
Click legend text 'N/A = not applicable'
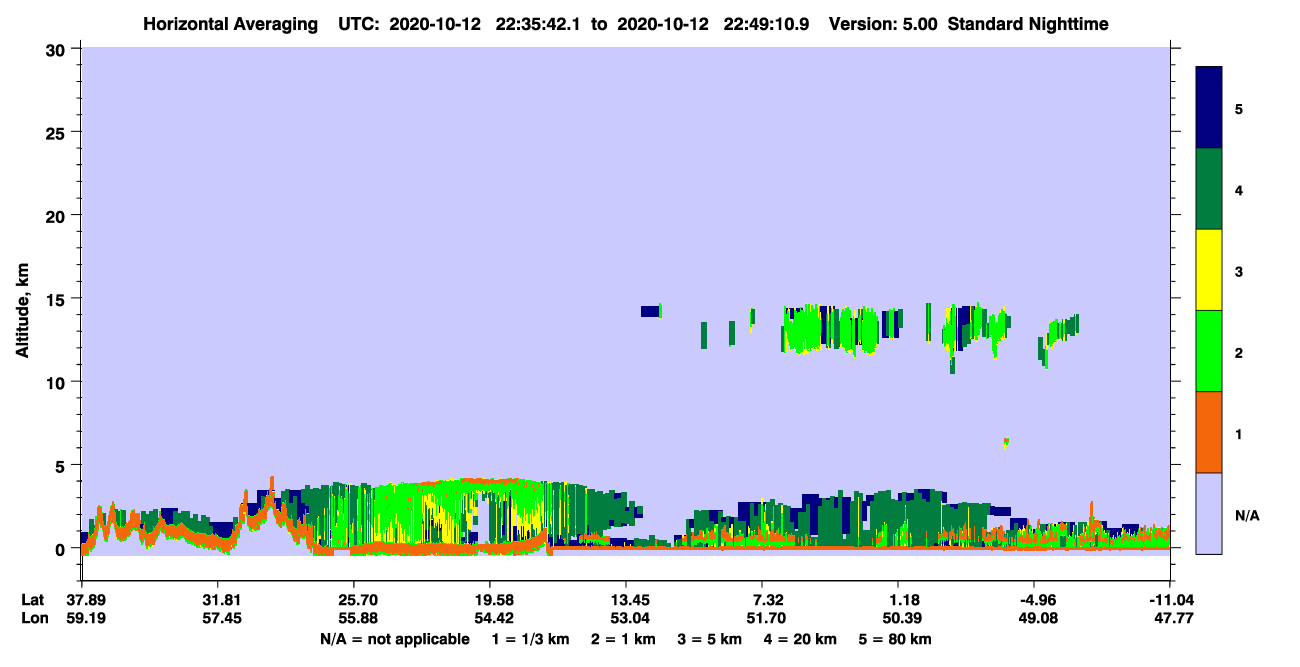click(x=394, y=639)
